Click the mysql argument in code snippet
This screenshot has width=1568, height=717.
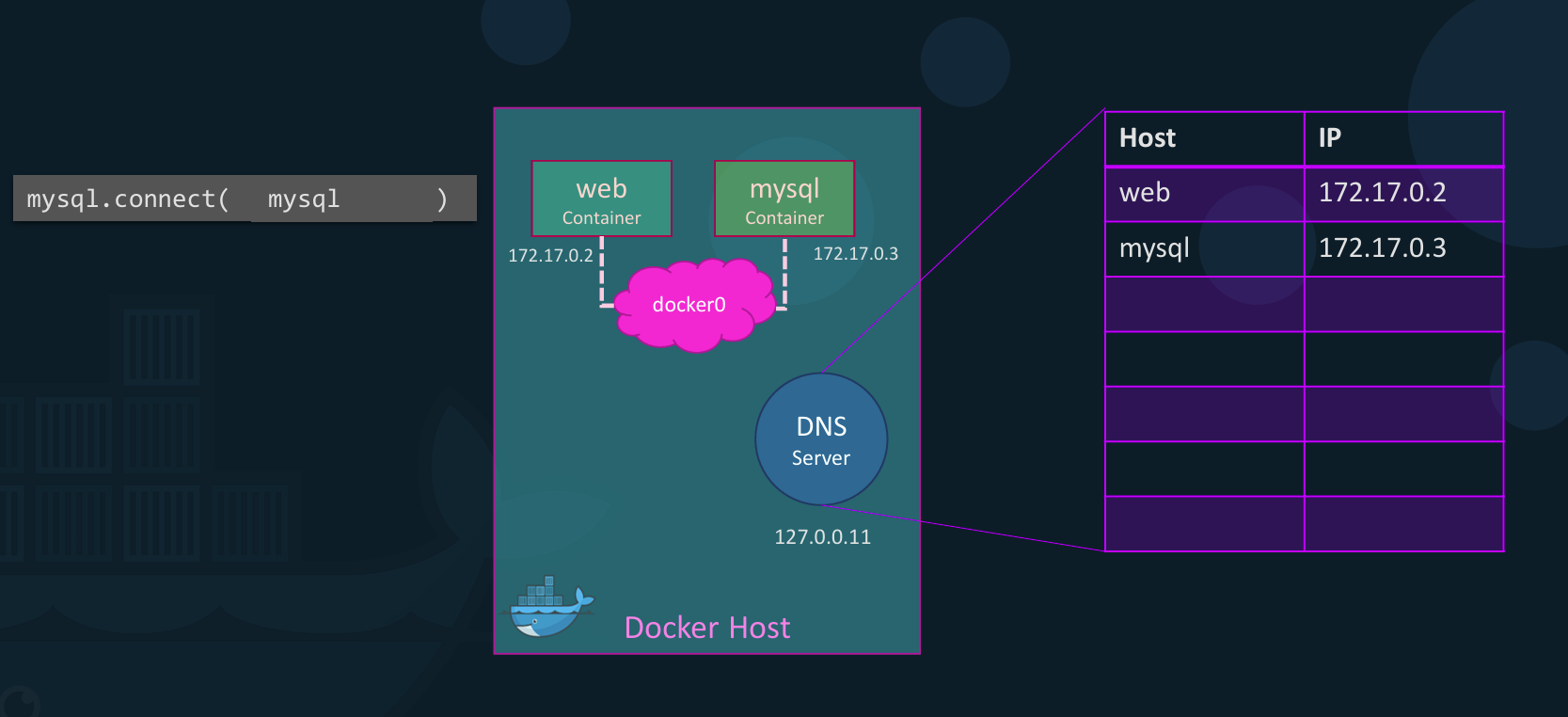pyautogui.click(x=304, y=199)
